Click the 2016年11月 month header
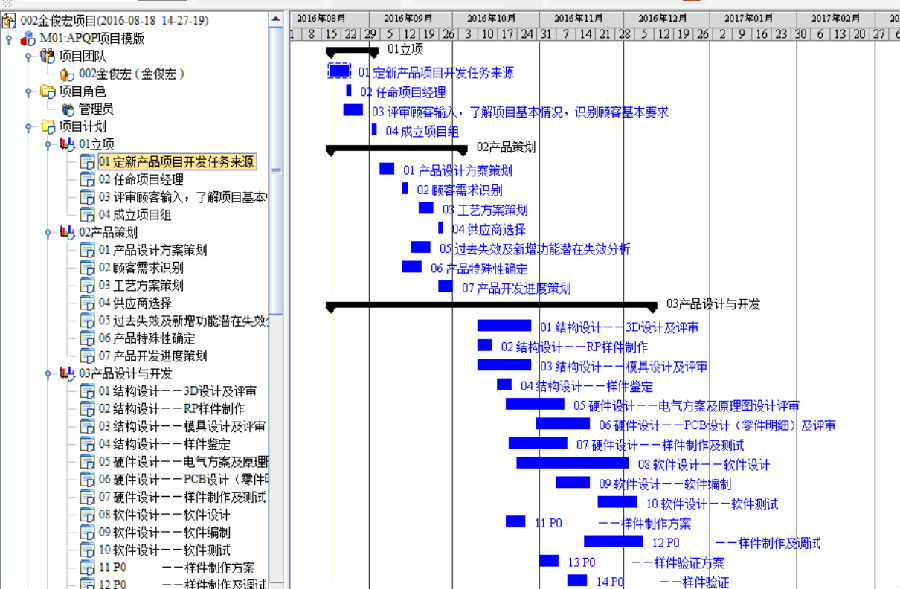900x589 pixels. (x=581, y=19)
